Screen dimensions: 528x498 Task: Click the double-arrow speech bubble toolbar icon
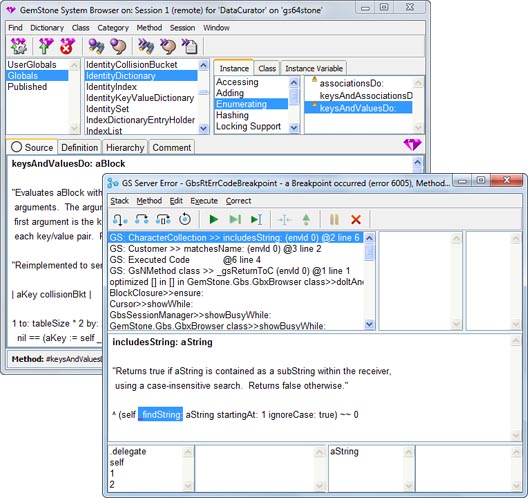[x=168, y=46]
